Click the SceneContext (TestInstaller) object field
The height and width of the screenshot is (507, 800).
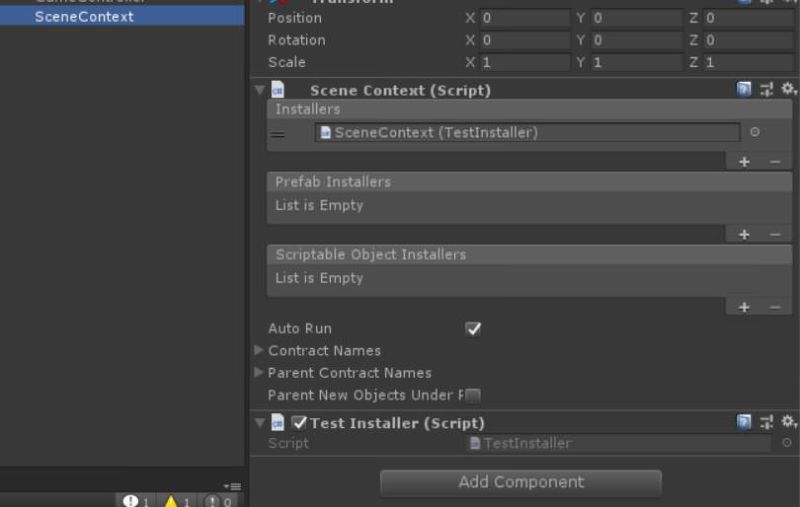(x=527, y=133)
